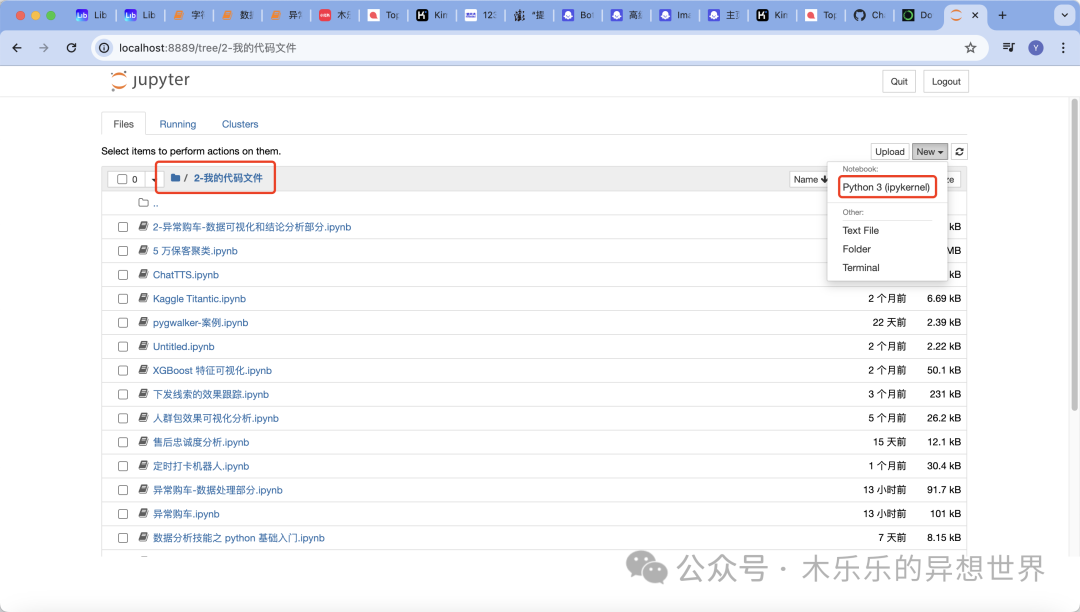Check the box for 人群包效果可视化分析.ipynb
Image resolution: width=1080 pixels, height=612 pixels.
(x=123, y=419)
